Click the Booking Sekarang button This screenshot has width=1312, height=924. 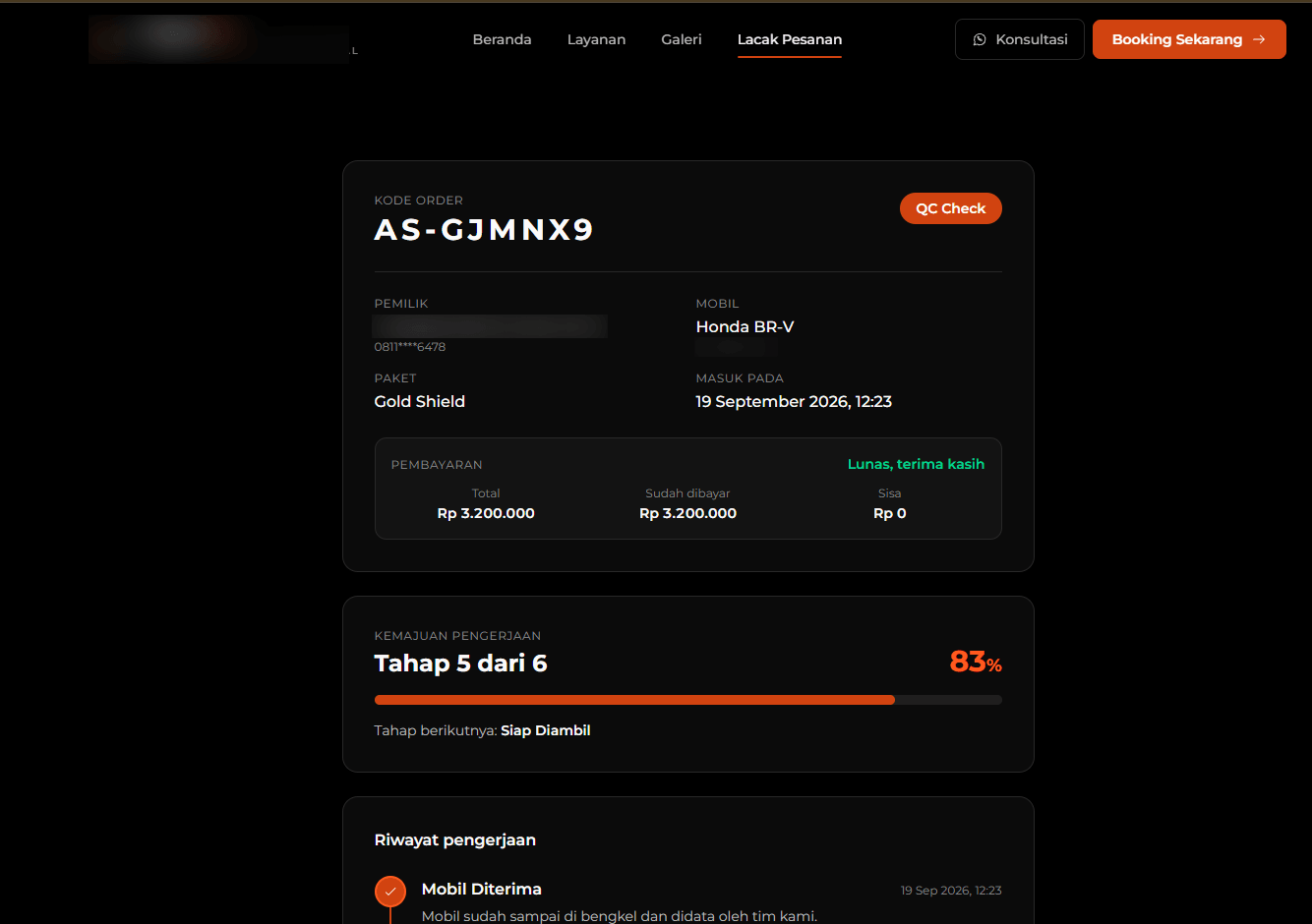pyautogui.click(x=1189, y=39)
